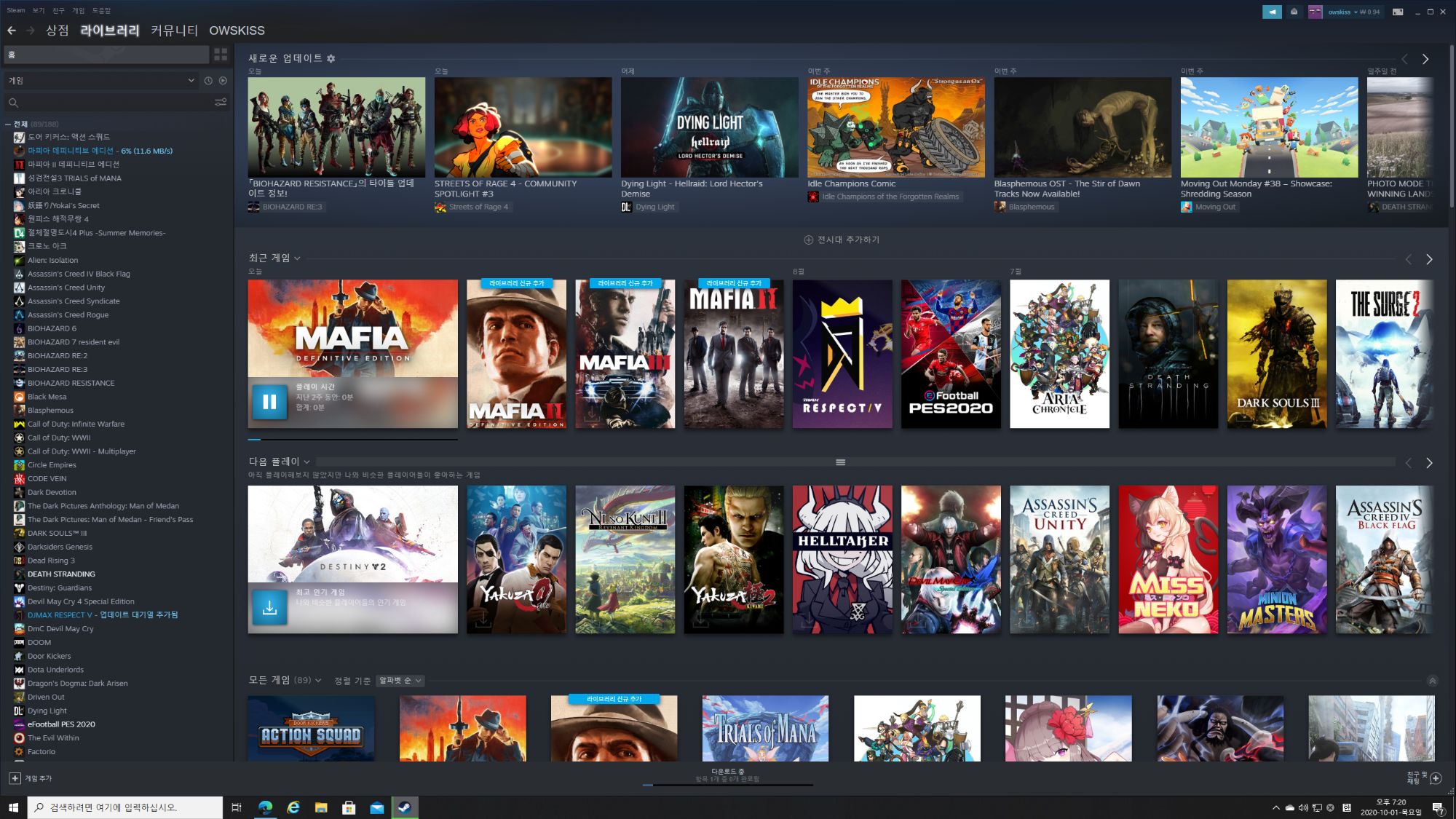
Task: Open the inbox envelope notifications icon
Action: [1294, 12]
